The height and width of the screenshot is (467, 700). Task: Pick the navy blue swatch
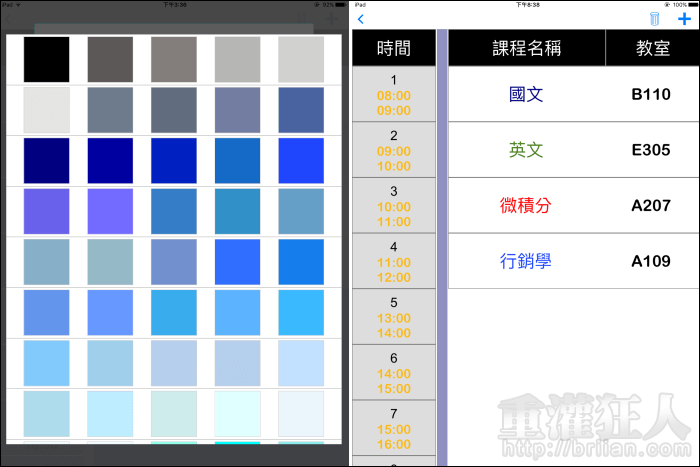46,161
